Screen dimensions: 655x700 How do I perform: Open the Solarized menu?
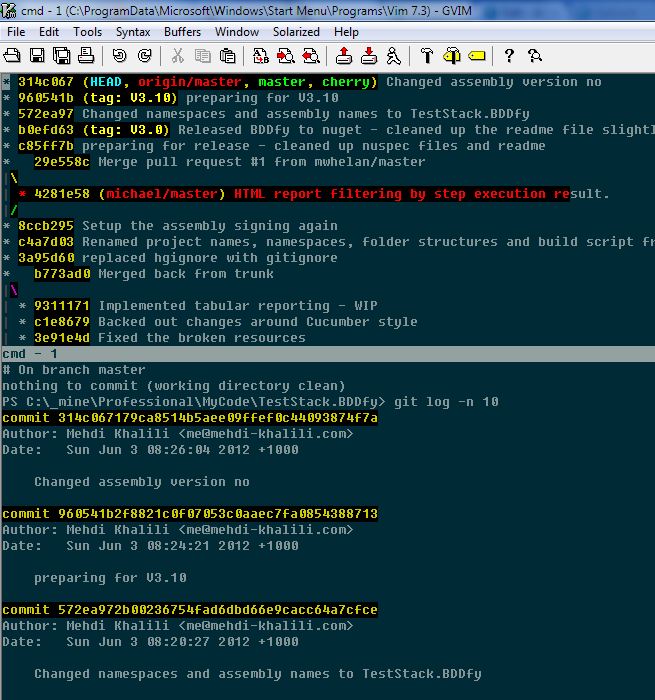tap(296, 32)
